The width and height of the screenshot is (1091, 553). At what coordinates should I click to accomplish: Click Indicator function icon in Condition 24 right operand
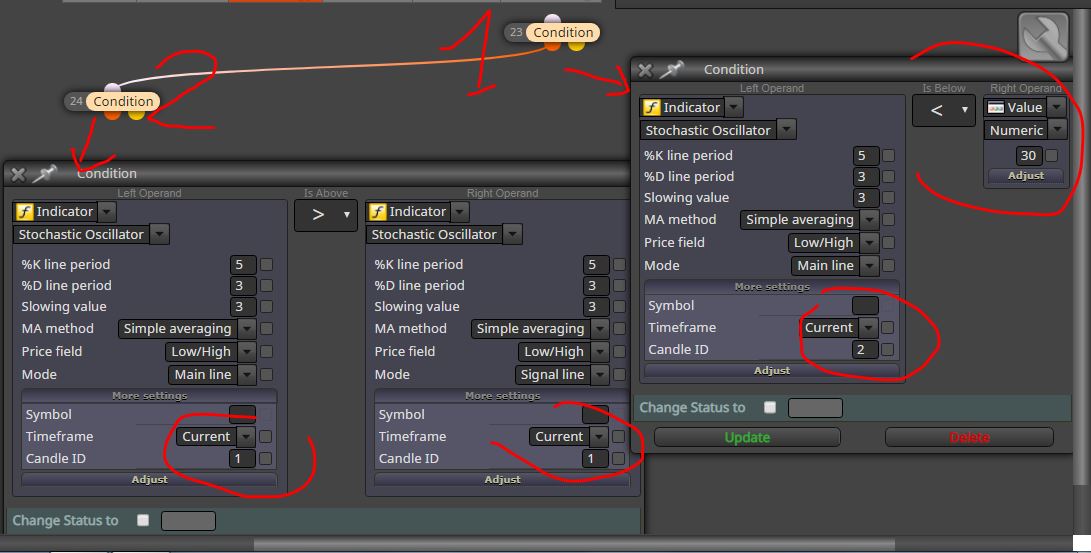[377, 211]
